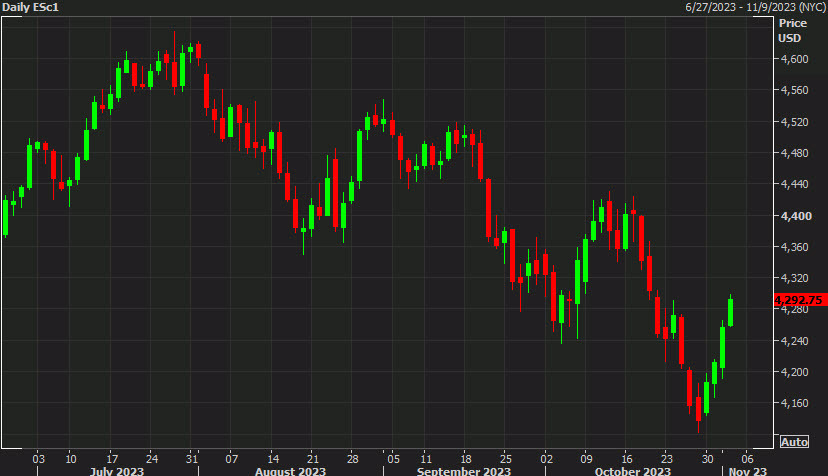Click the date range 6/27/2023 - 11/9/2023 (NYC)
Screen dimensions: 828x476
tap(756, 7)
